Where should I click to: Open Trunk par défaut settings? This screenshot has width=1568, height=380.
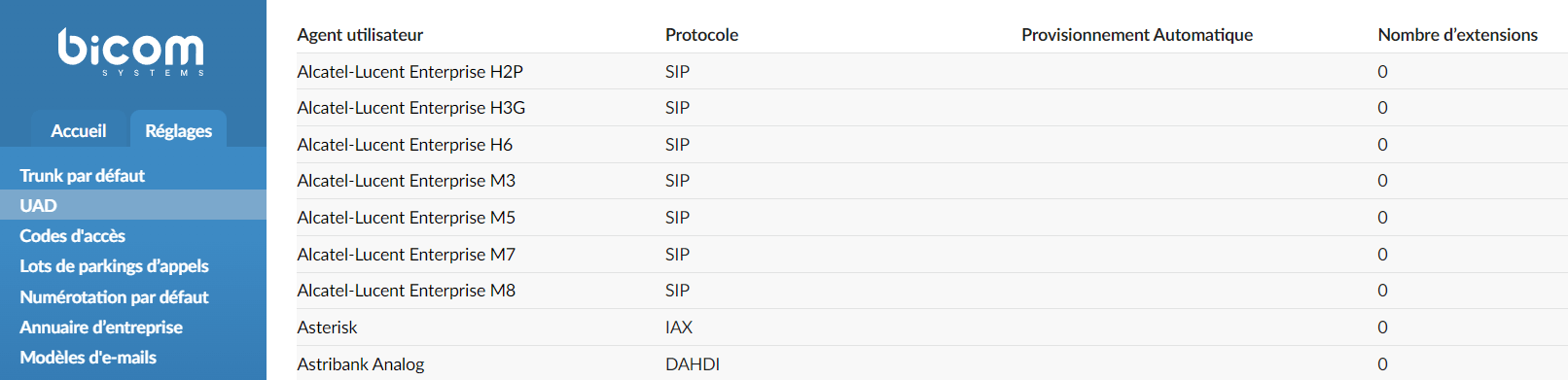(x=82, y=175)
